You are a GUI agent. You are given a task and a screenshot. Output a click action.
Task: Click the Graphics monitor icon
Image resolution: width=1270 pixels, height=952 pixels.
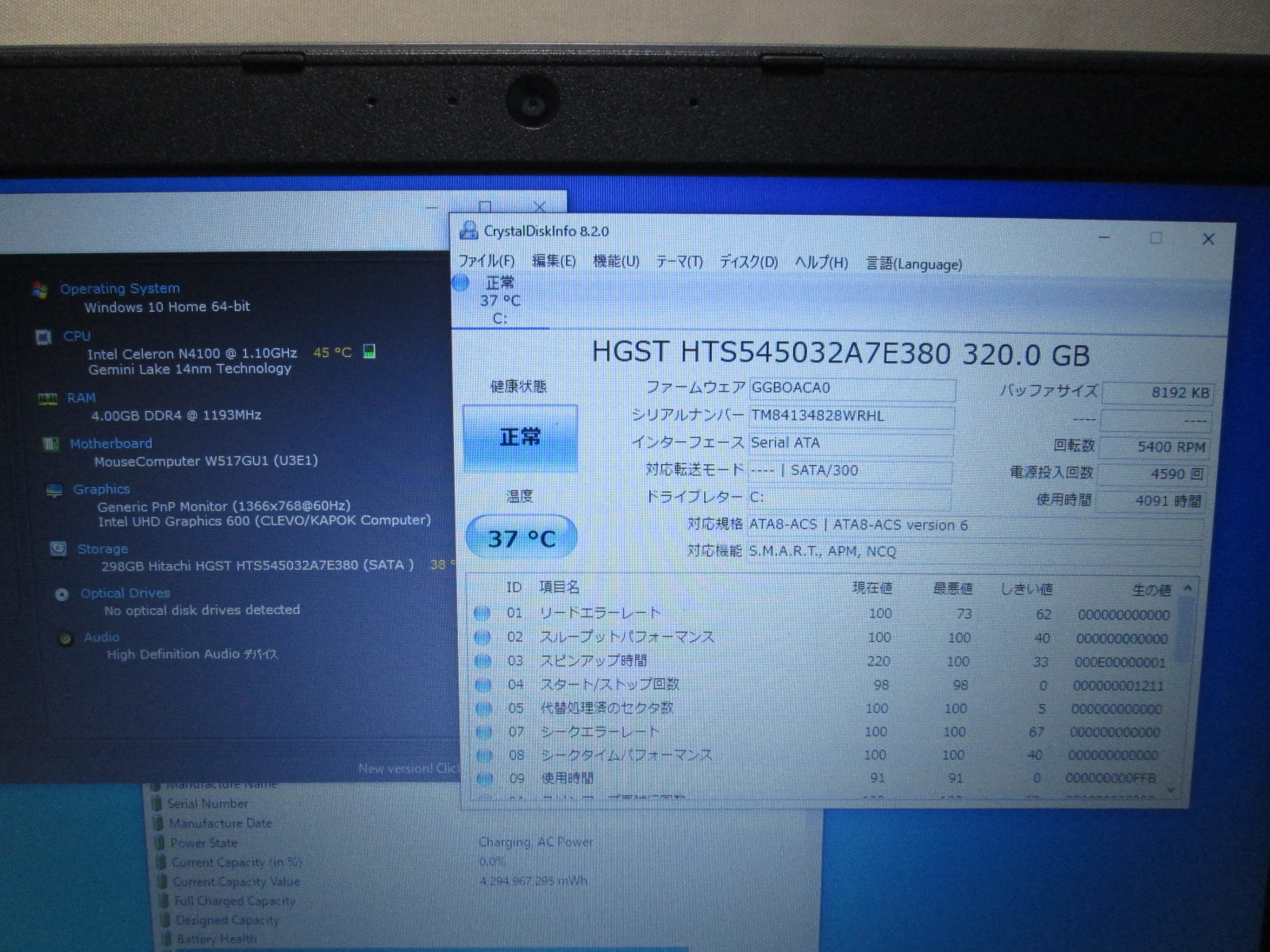coord(54,491)
